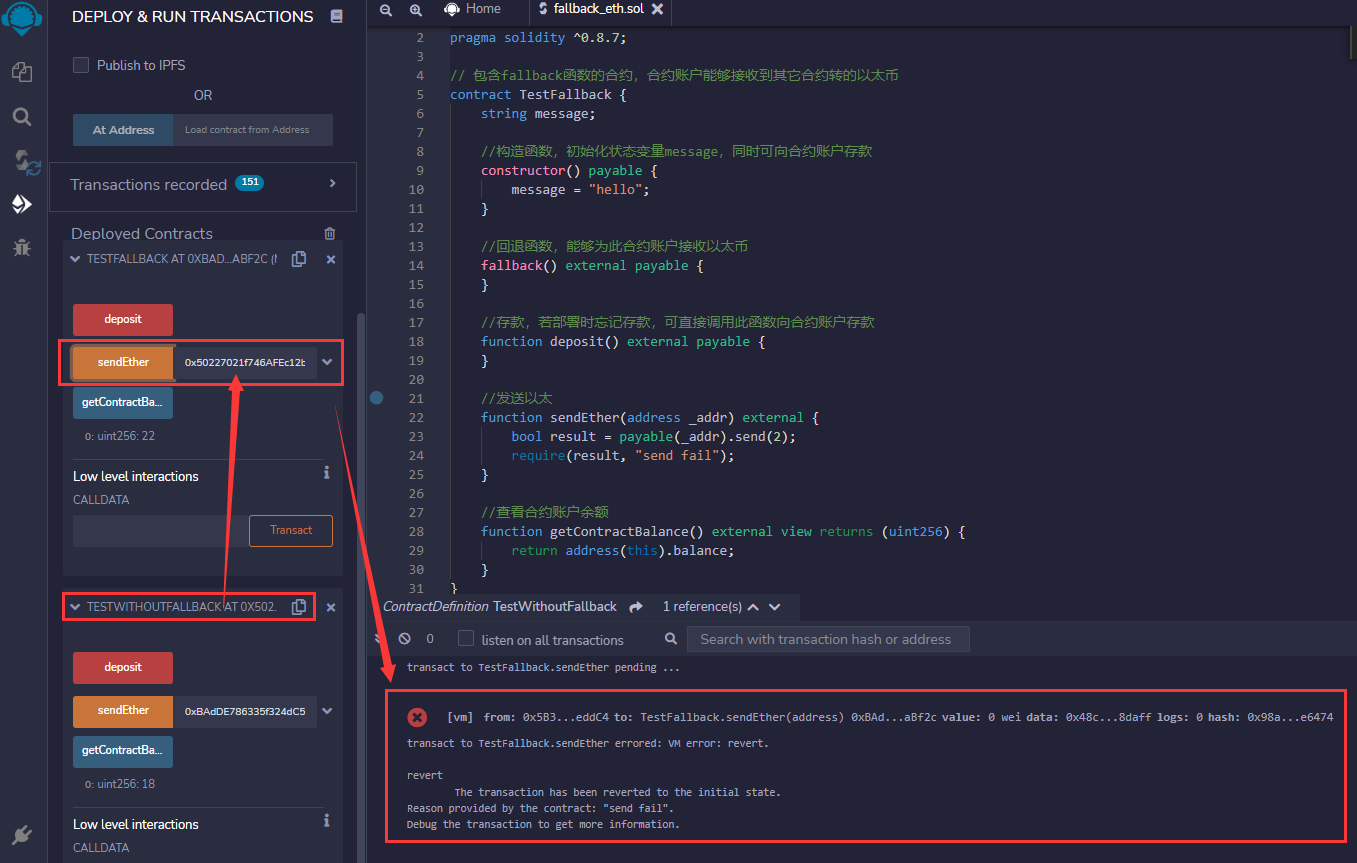Copy the TESTFALLBACK contract address
This screenshot has width=1357, height=863.
coord(298,258)
